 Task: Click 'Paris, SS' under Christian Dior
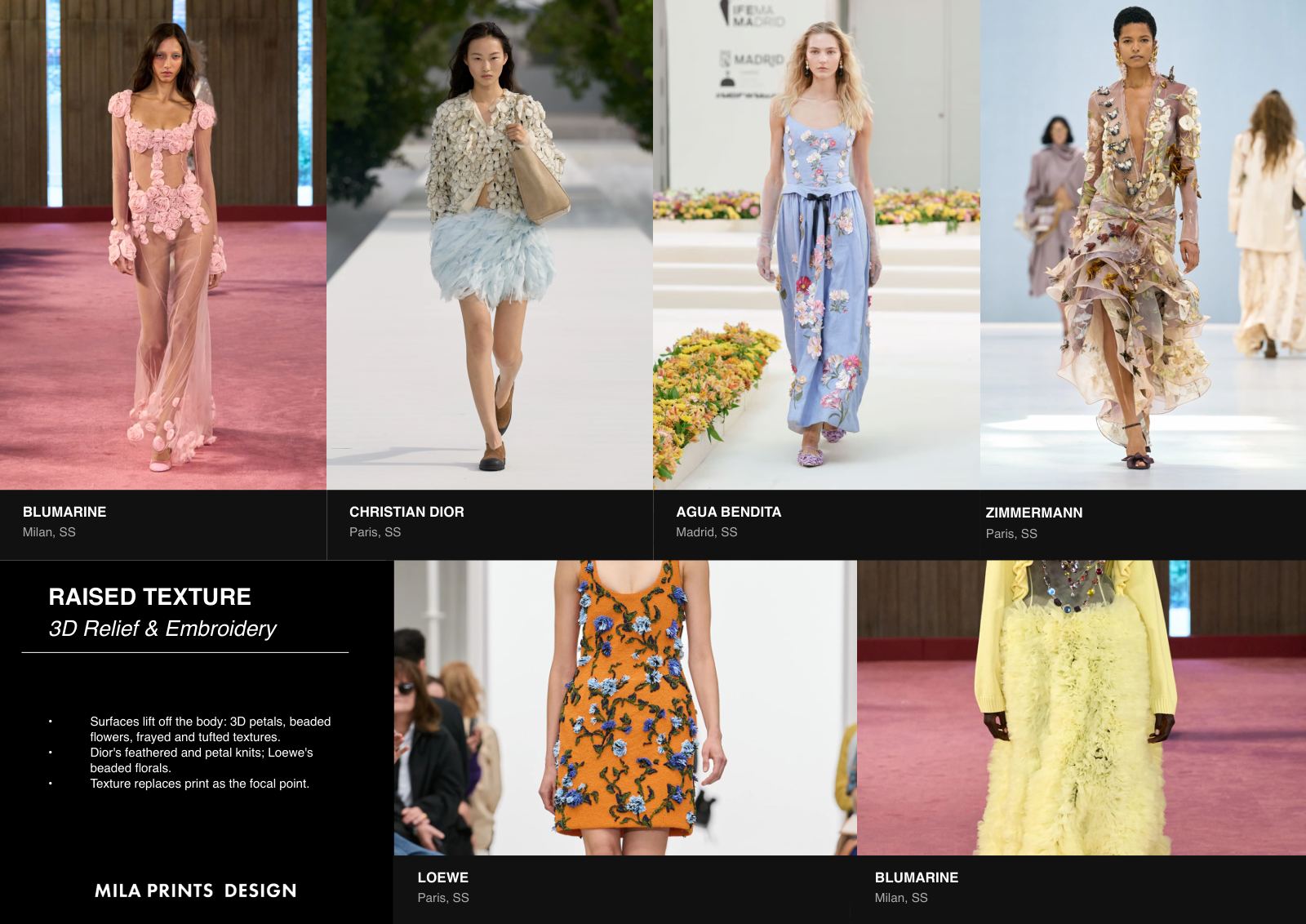[375, 532]
